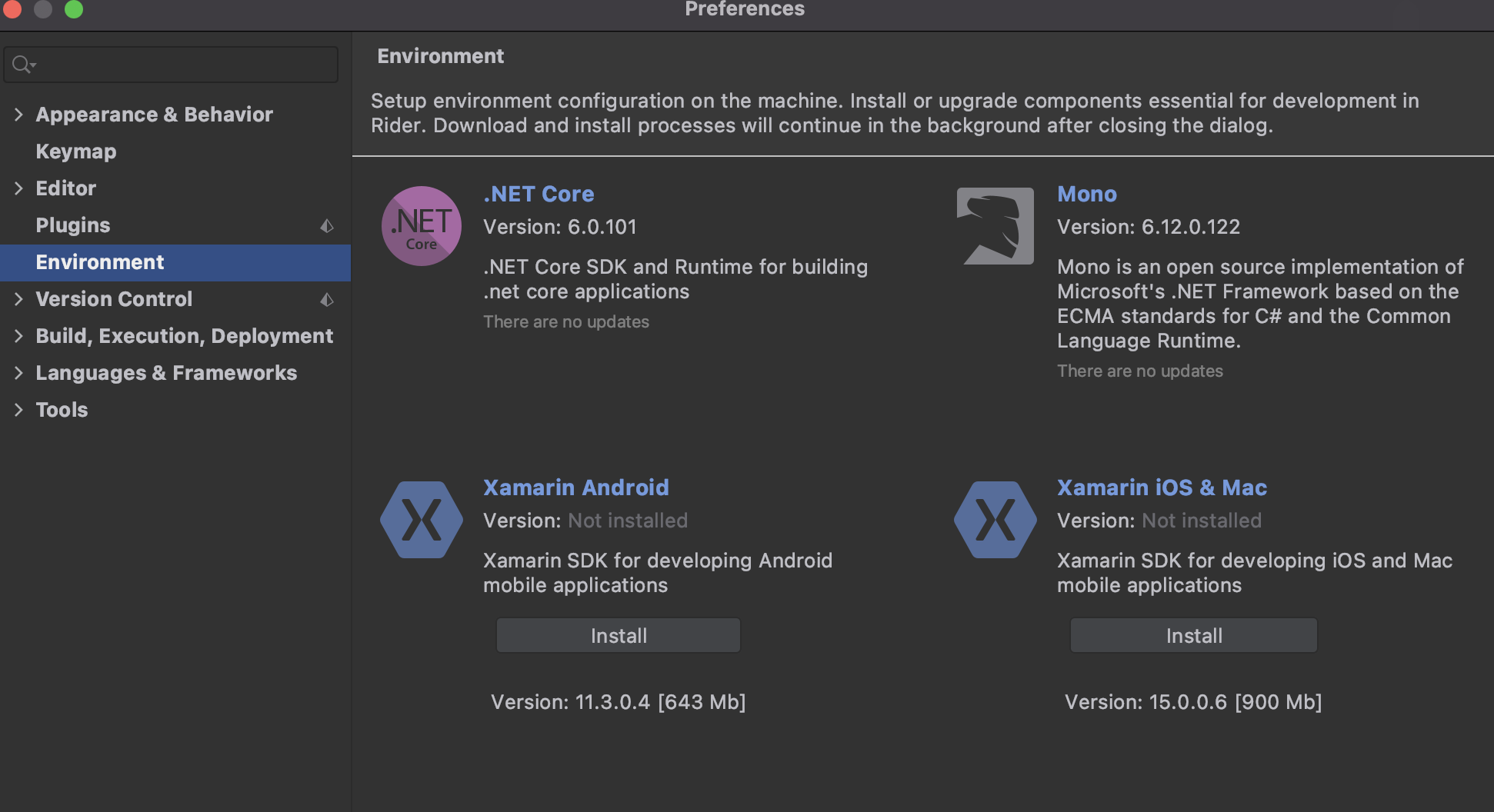Expand the Version Control chevron

(x=18, y=299)
